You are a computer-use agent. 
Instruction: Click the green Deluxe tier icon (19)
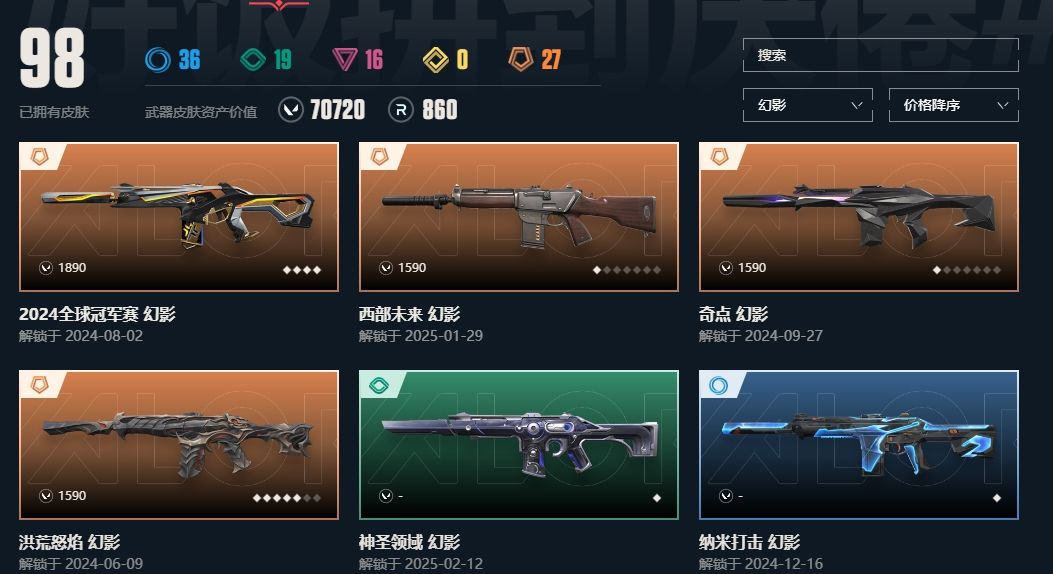(x=253, y=60)
